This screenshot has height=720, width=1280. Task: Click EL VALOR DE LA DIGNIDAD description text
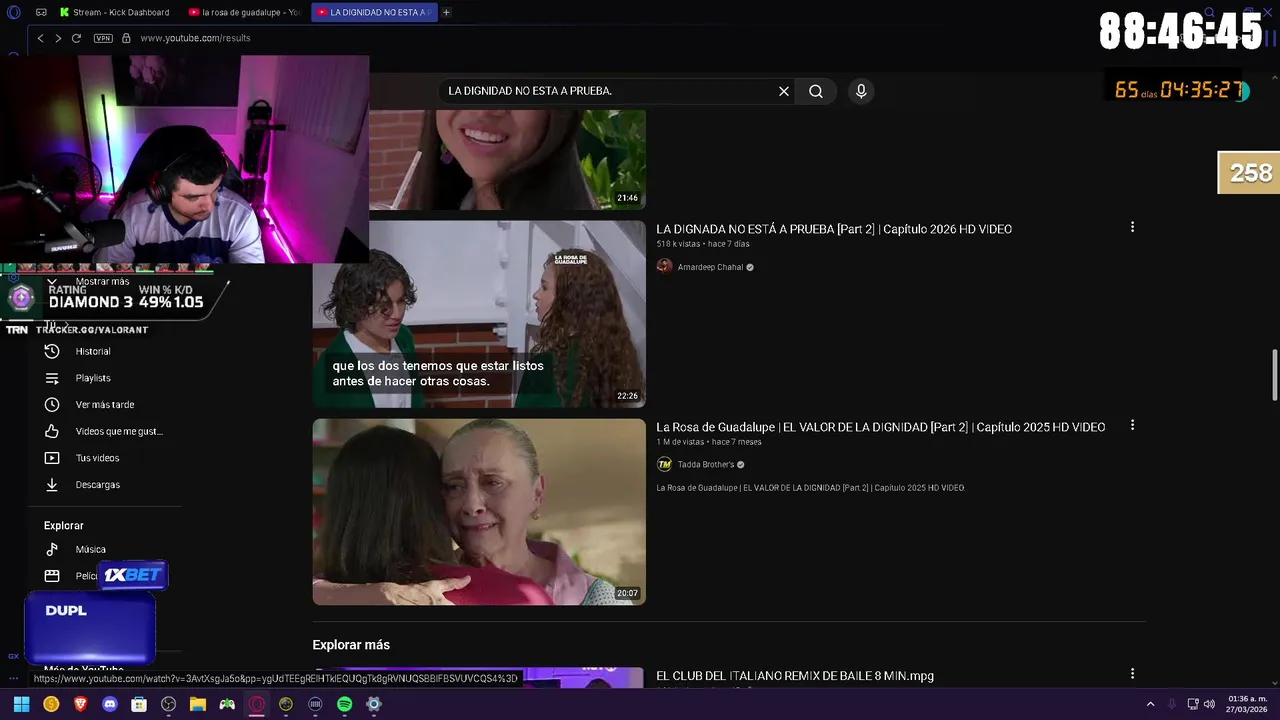pos(810,488)
